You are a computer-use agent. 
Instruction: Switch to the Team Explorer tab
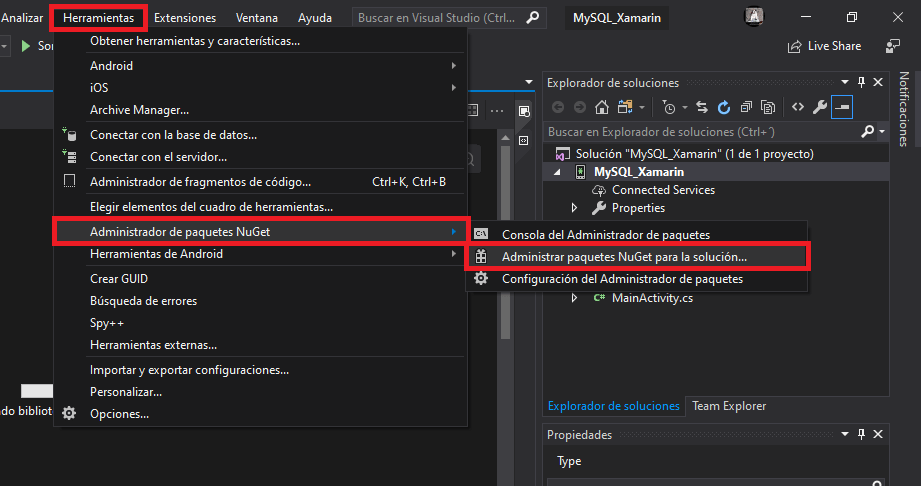(x=729, y=406)
